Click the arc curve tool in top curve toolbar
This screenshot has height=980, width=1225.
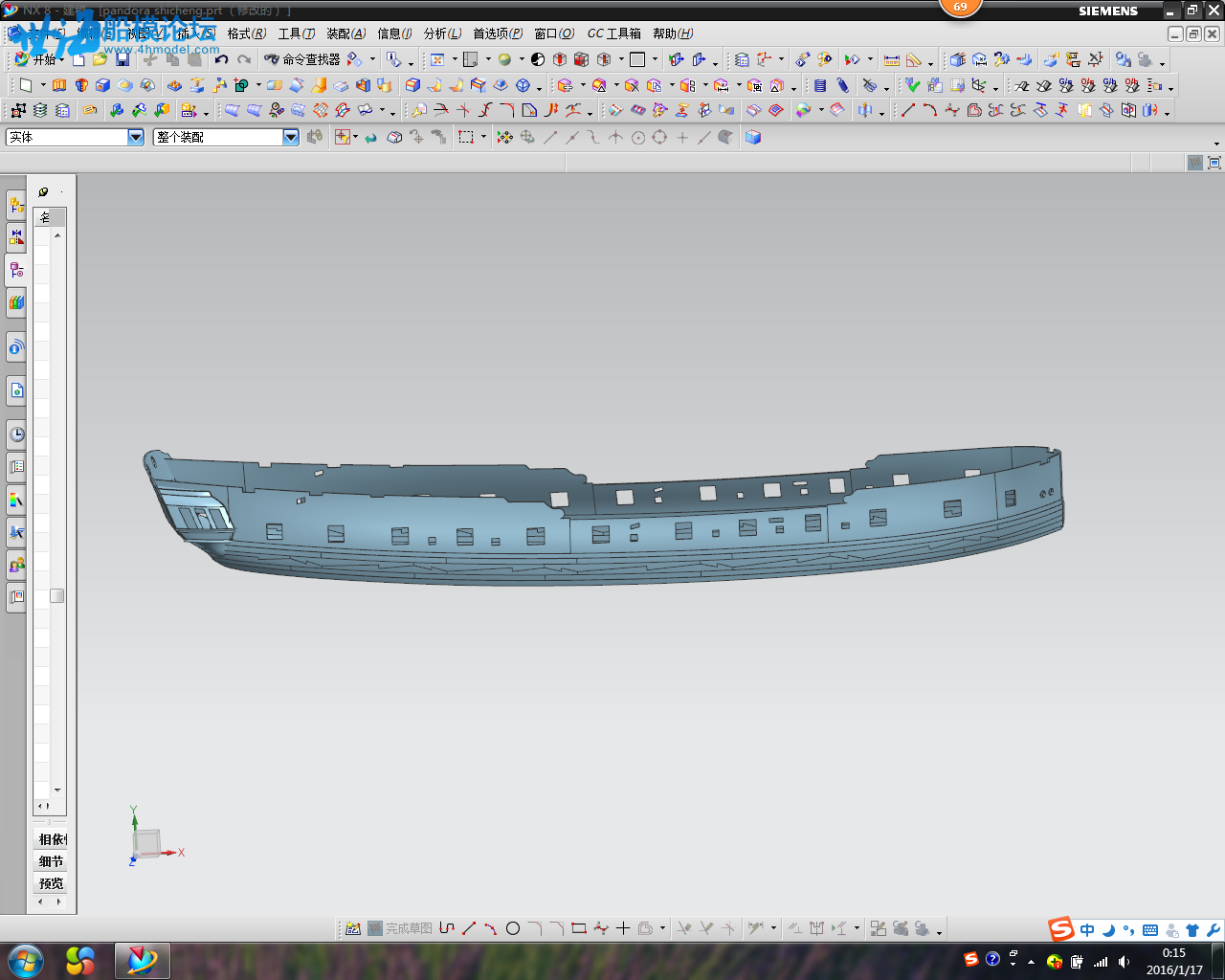pos(929,110)
